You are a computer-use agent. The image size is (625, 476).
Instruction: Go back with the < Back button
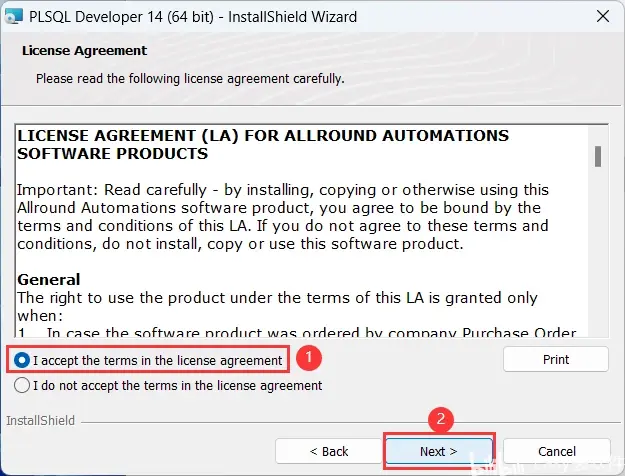coord(328,451)
